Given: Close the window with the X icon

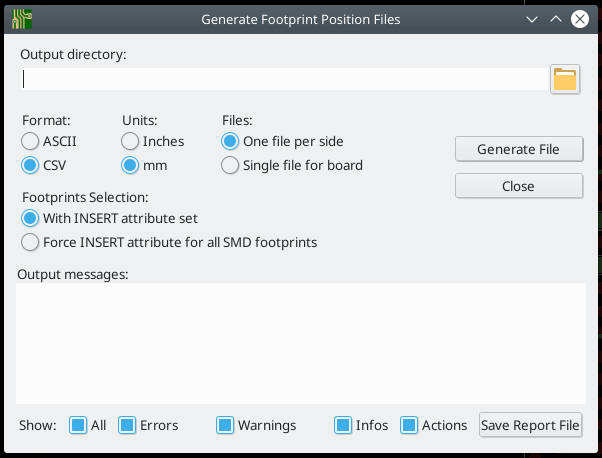Looking at the screenshot, I should (579, 19).
